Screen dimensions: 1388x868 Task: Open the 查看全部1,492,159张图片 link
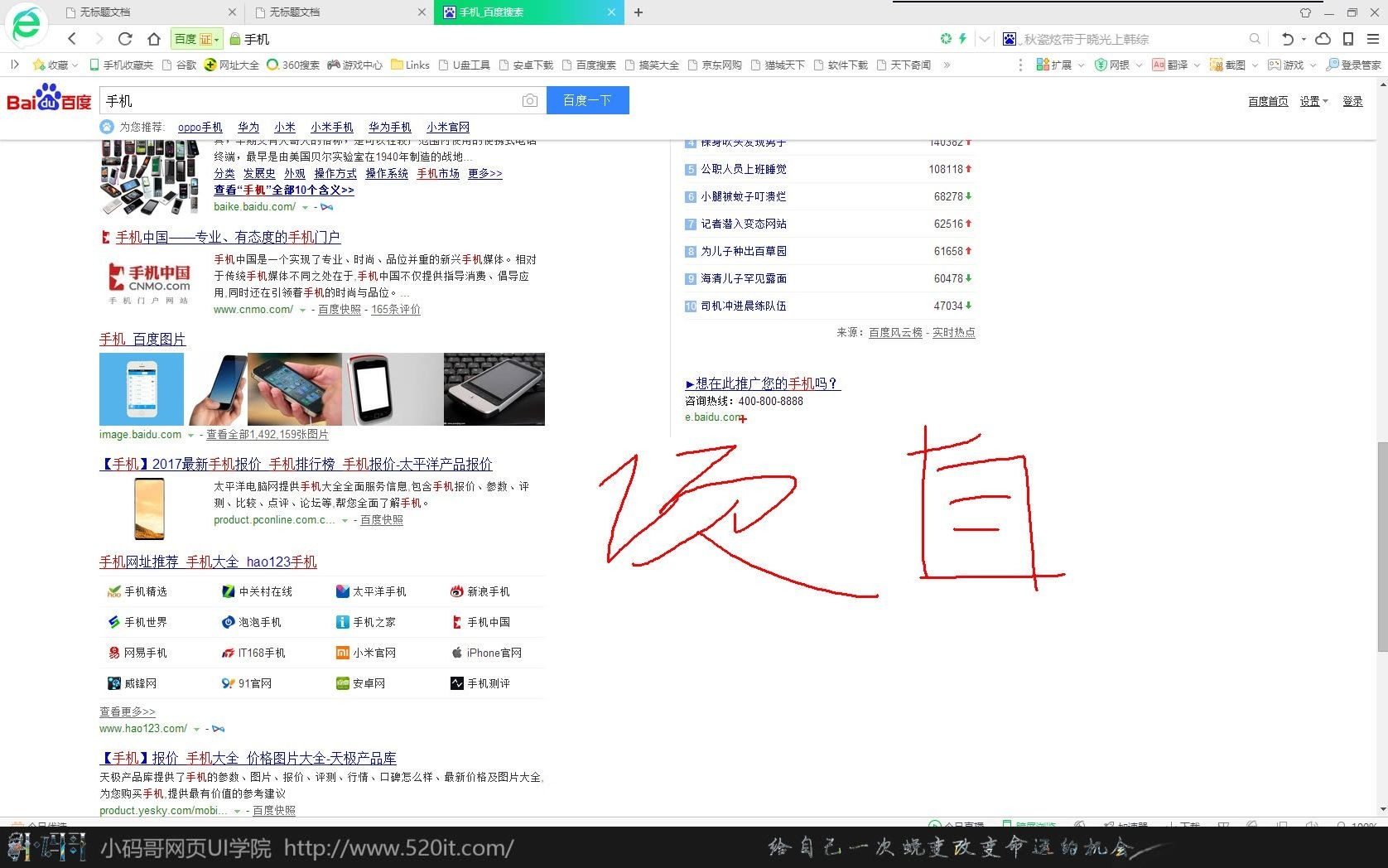pyautogui.click(x=267, y=435)
